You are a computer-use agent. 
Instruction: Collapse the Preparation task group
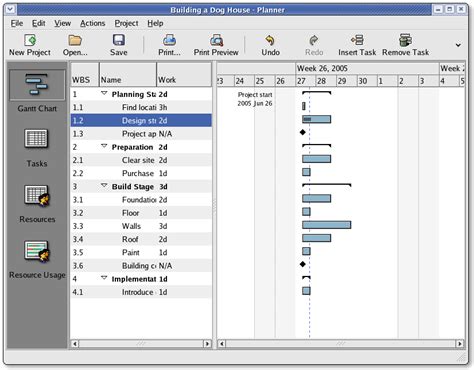pyautogui.click(x=104, y=146)
